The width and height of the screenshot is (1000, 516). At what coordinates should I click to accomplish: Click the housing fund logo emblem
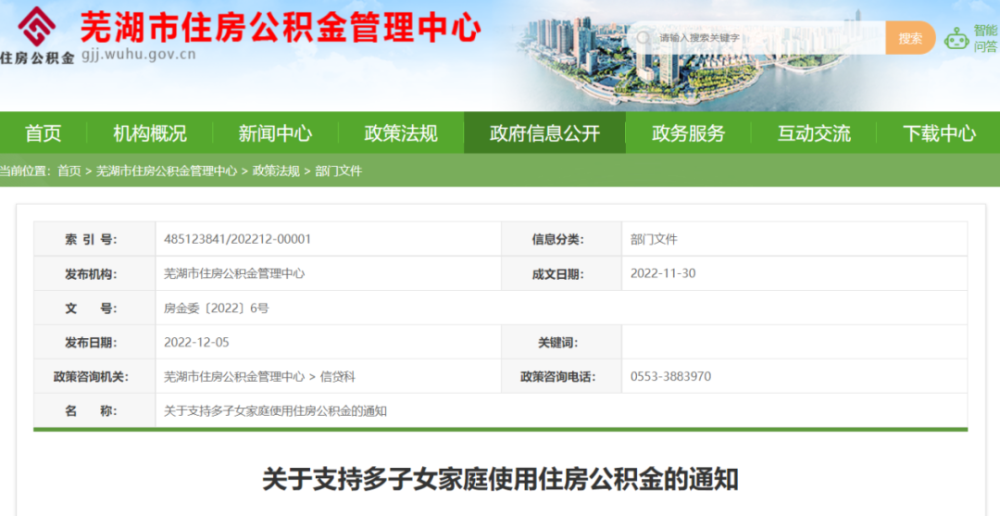pyautogui.click(x=37, y=27)
